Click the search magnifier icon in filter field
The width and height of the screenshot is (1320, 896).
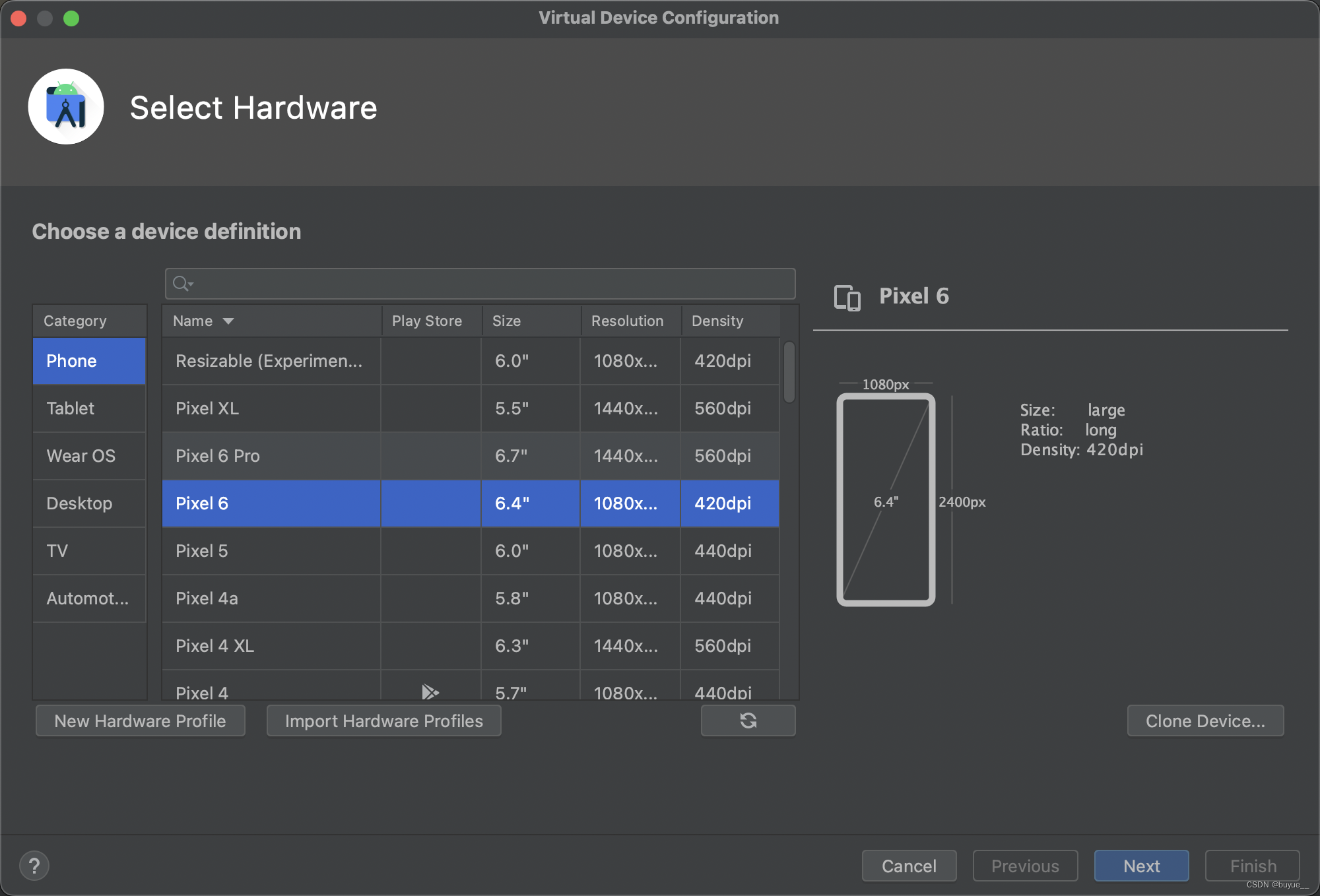(x=181, y=284)
